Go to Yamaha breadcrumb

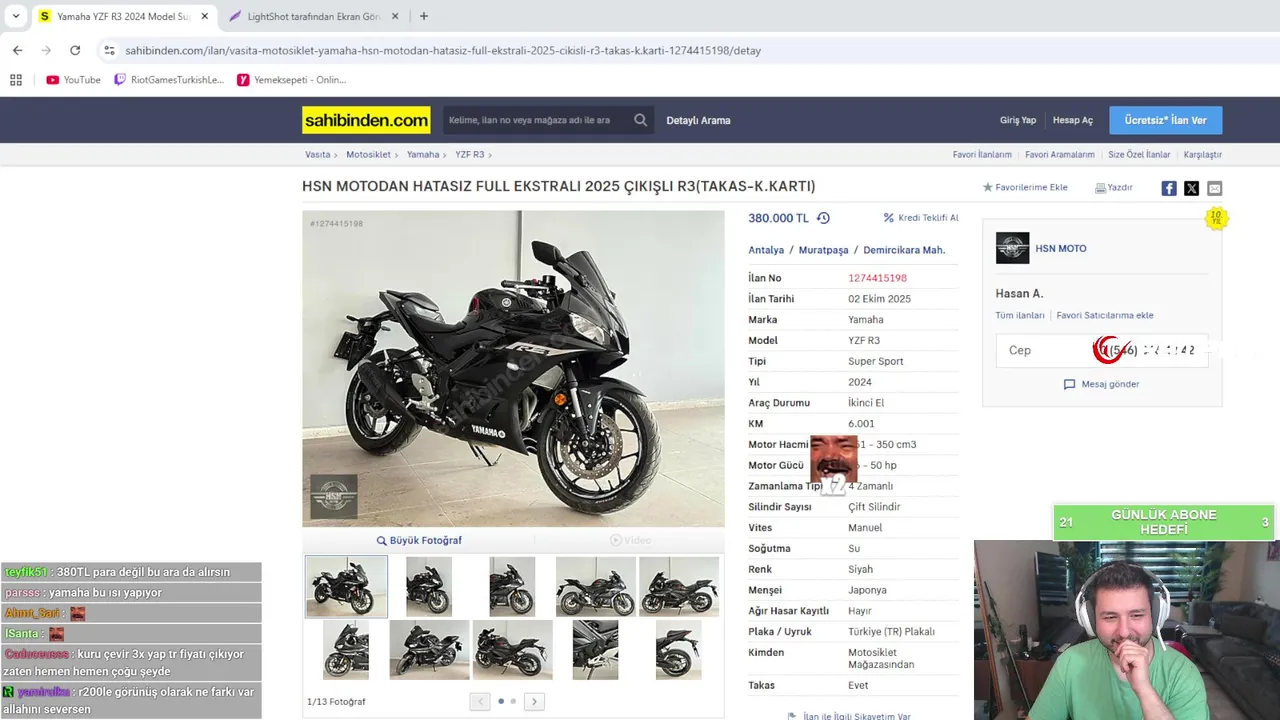(x=423, y=155)
